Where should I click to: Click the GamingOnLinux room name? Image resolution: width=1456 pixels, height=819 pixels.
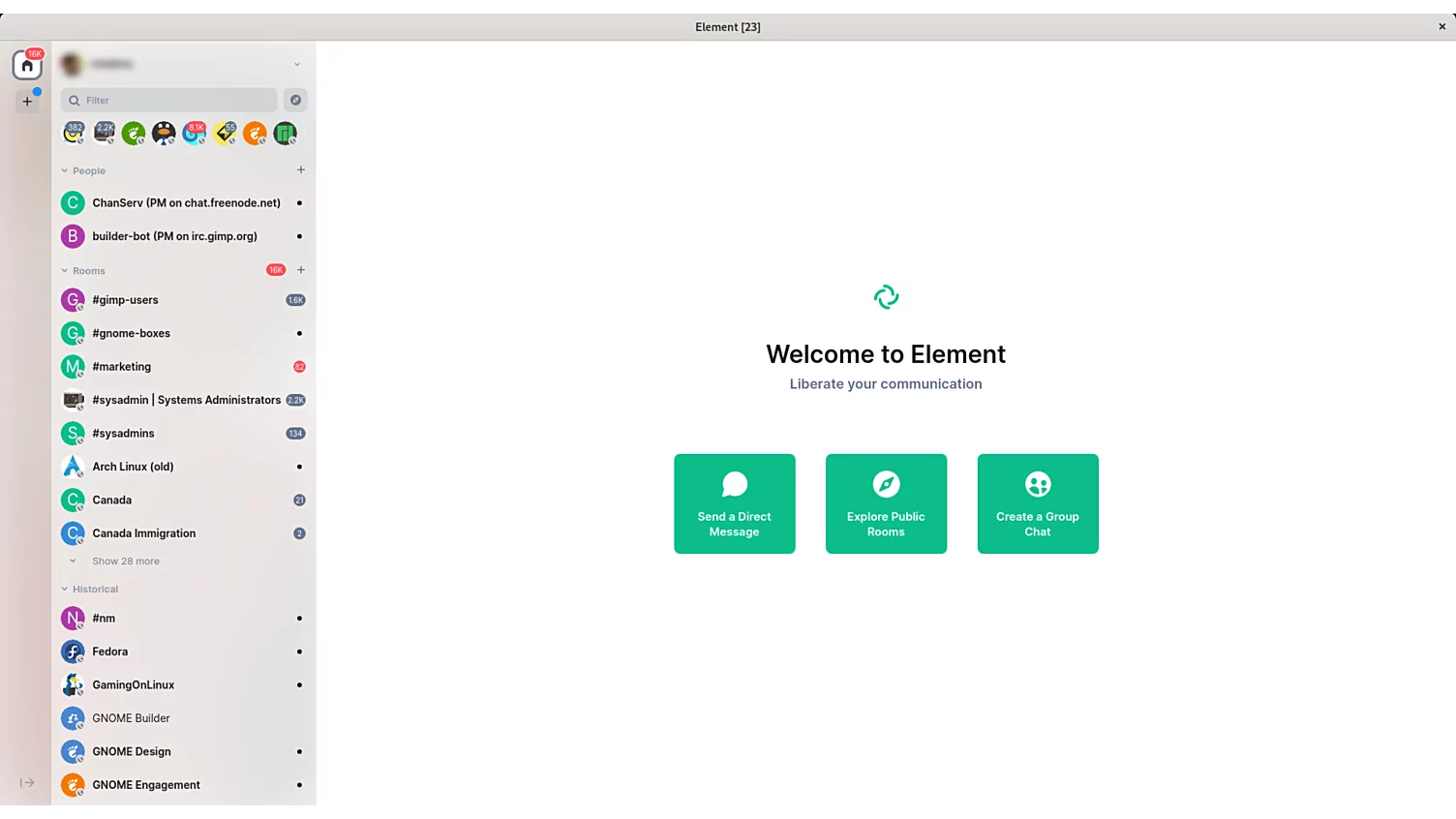point(134,685)
